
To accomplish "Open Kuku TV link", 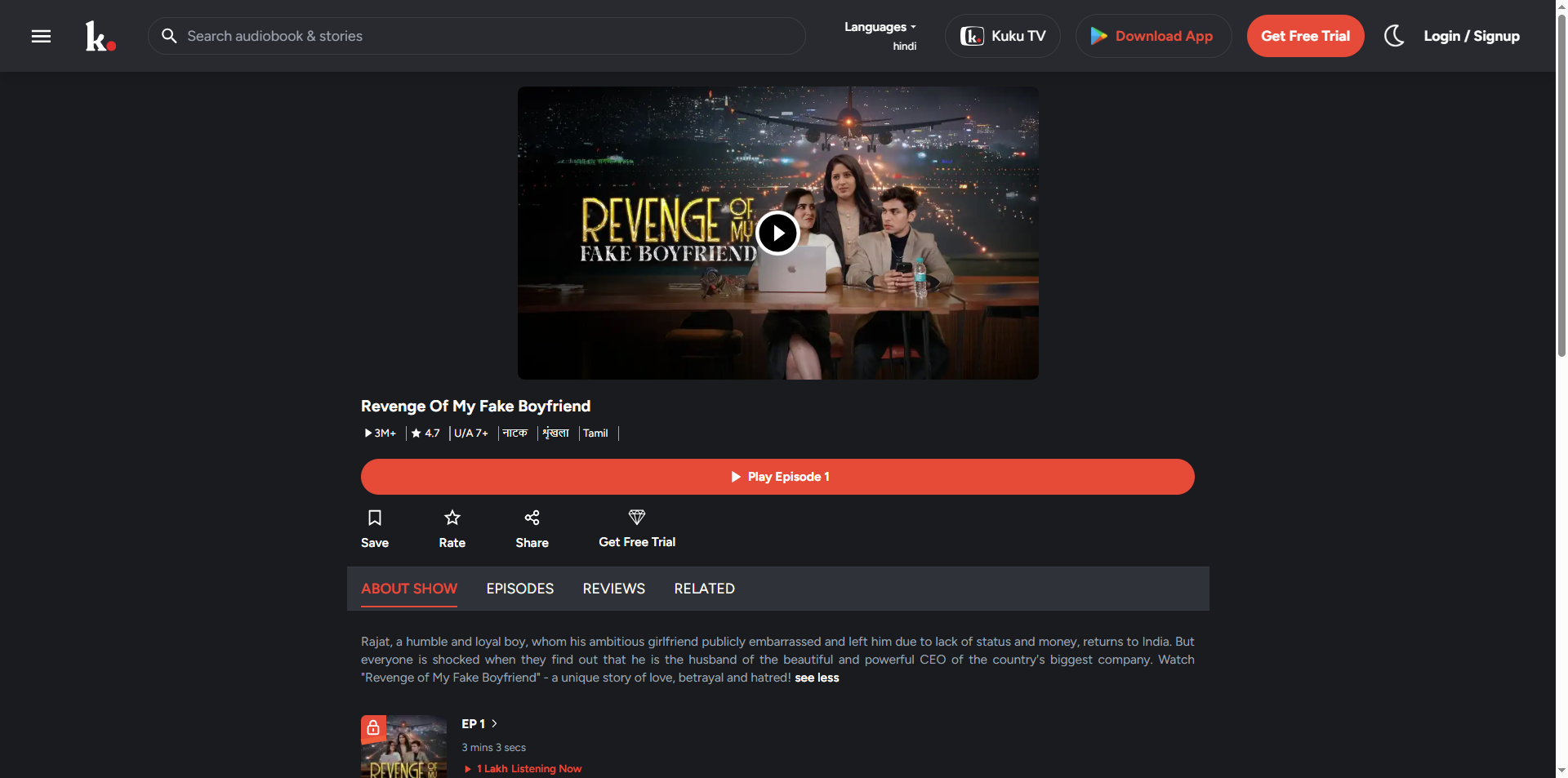I will pyautogui.click(x=1002, y=36).
